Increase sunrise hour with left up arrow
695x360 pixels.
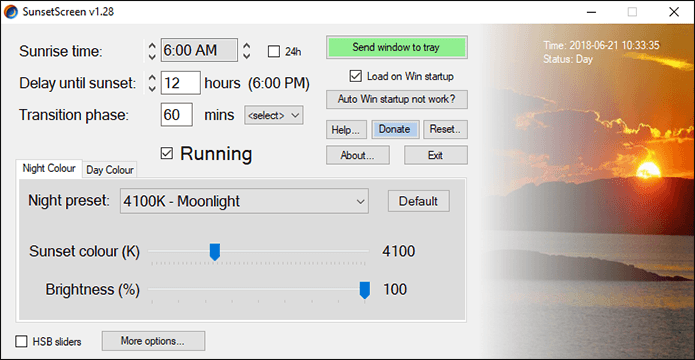tap(152, 46)
